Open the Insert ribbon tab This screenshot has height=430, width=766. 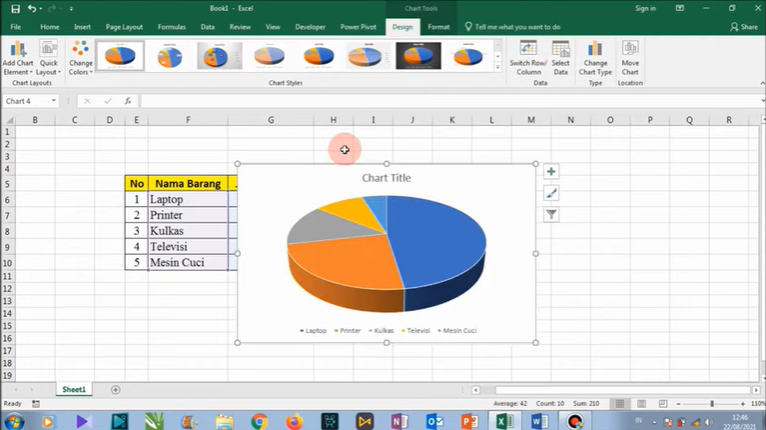coord(82,27)
